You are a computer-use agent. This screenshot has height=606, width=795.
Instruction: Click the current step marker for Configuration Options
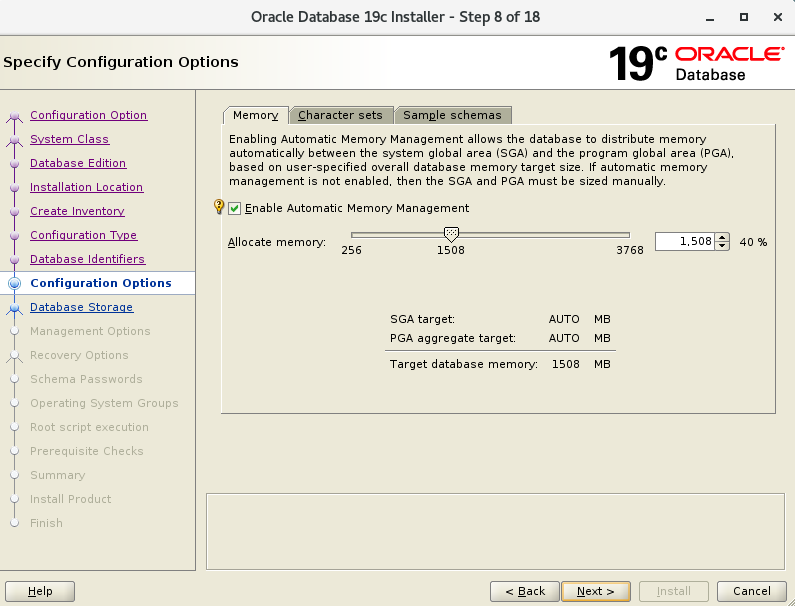[x=15, y=283]
